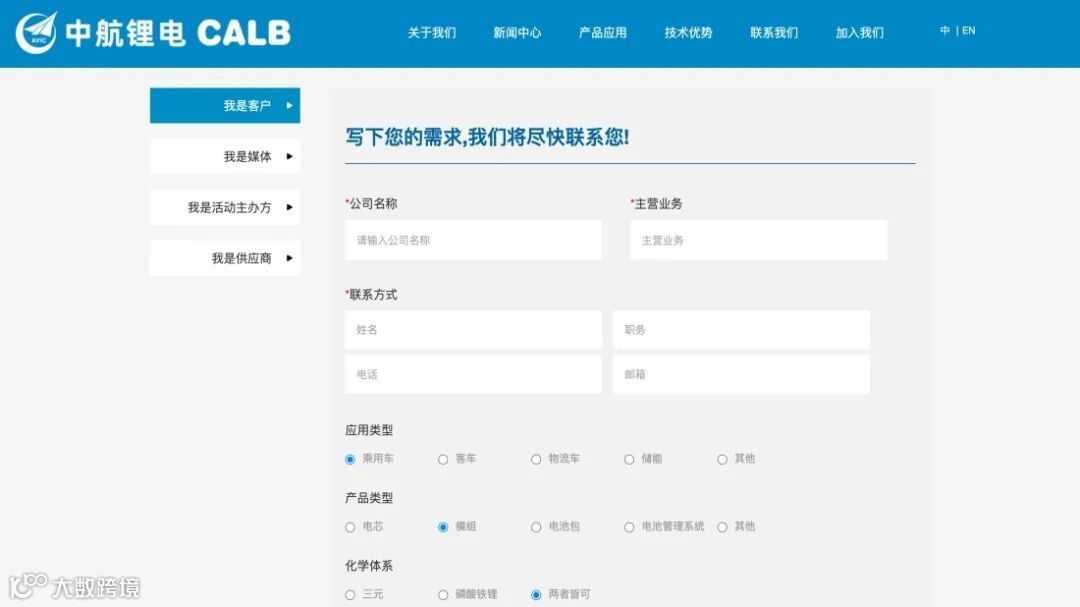Image resolution: width=1080 pixels, height=607 pixels.
Task: Select the 我是供应商 sidebar tab
Action: pyautogui.click(x=225, y=258)
